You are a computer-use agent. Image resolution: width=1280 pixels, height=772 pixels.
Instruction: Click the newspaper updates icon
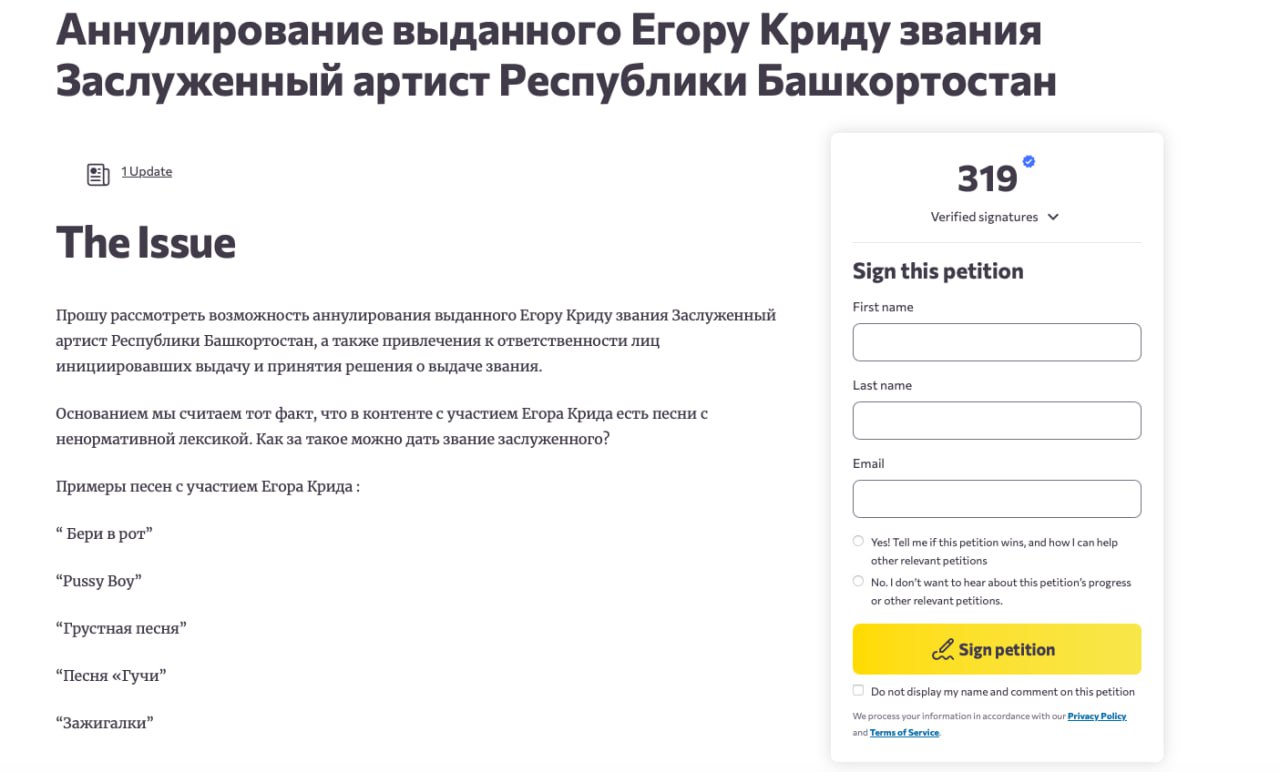click(97, 175)
